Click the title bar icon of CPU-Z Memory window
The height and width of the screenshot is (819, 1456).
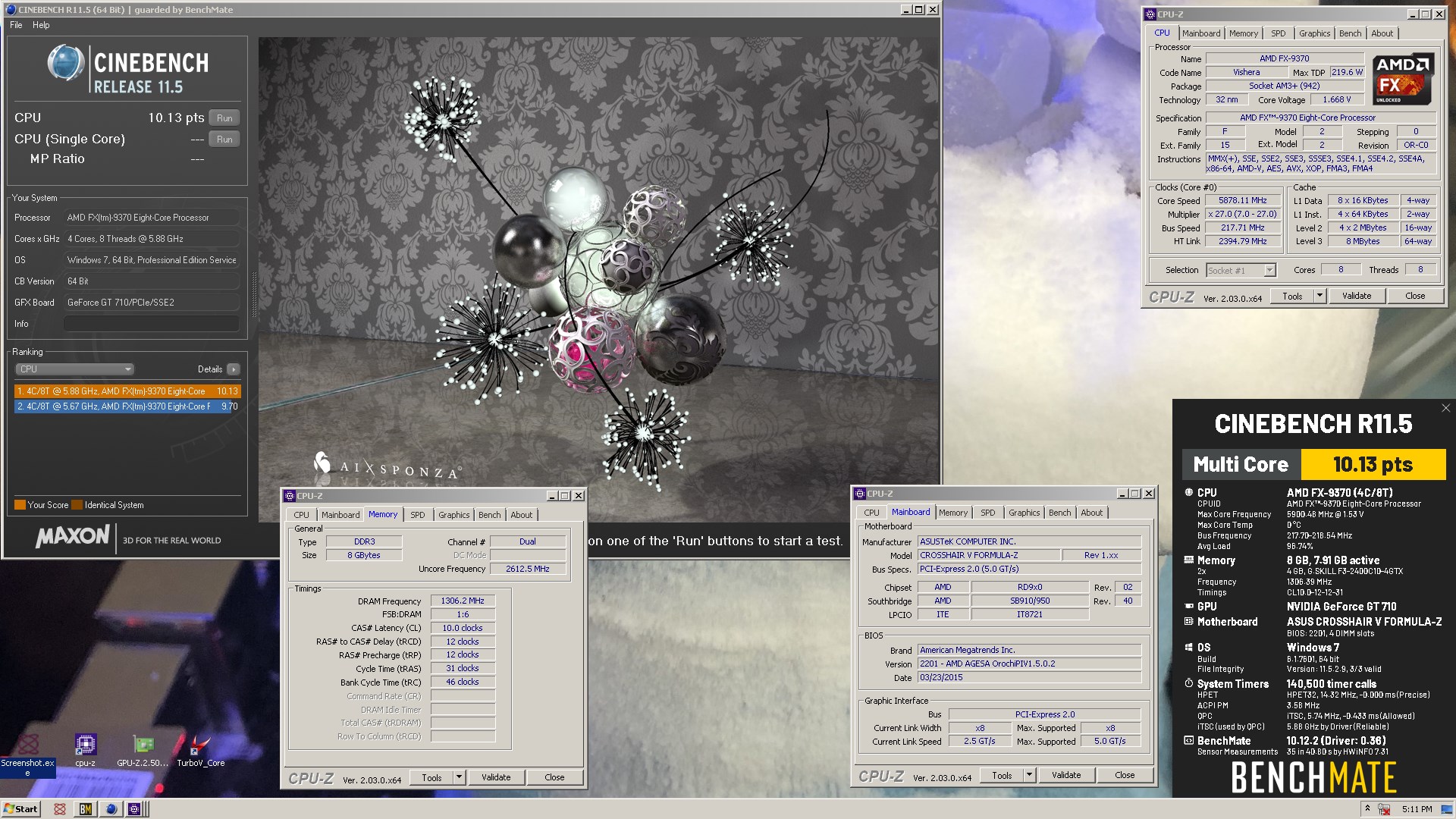click(x=289, y=496)
